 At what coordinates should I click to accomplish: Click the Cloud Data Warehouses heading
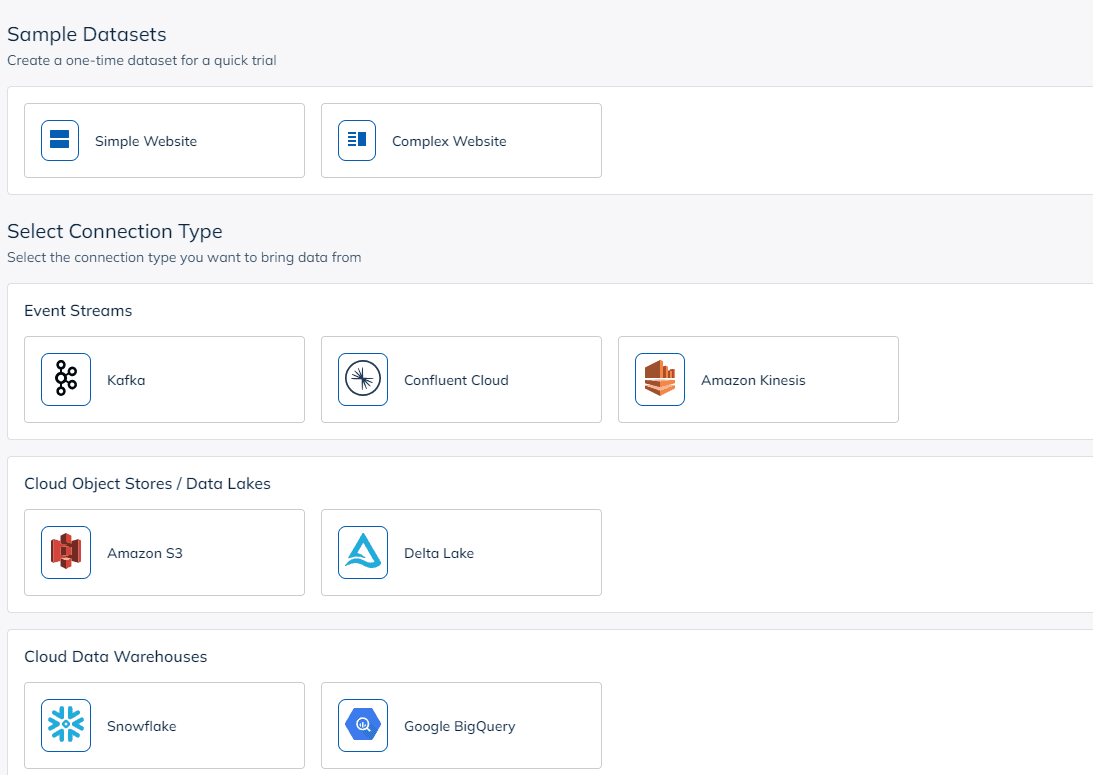pyautogui.click(x=115, y=657)
